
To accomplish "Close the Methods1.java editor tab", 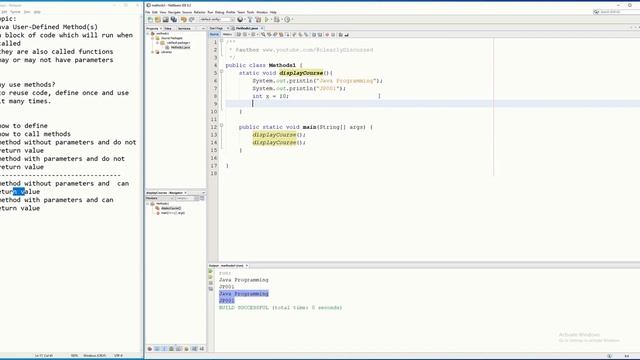I will (262, 28).
